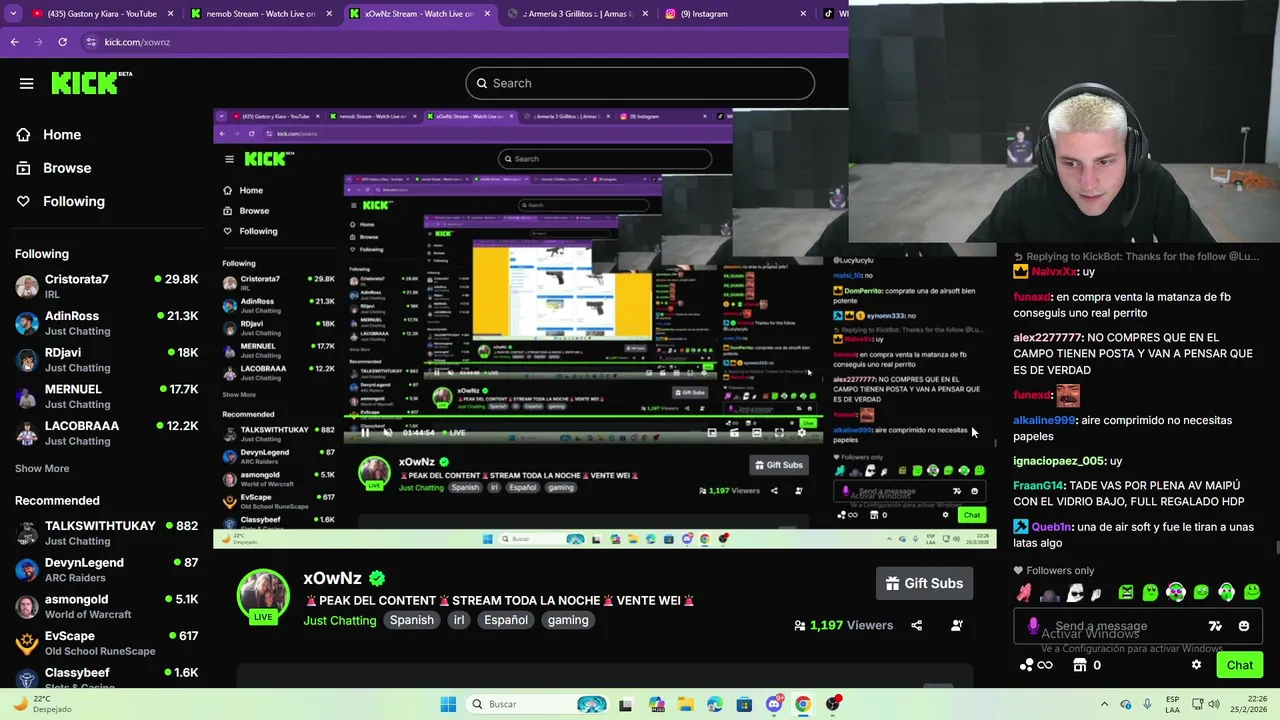
Task: Open the Kick sidebar hamburger menu
Action: 27,83
